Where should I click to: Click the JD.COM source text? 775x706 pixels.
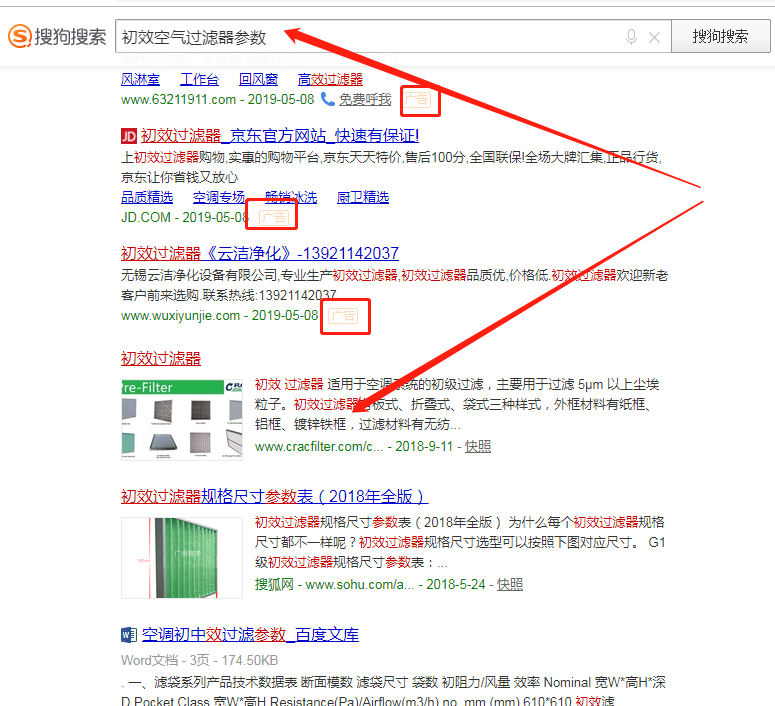click(x=146, y=217)
